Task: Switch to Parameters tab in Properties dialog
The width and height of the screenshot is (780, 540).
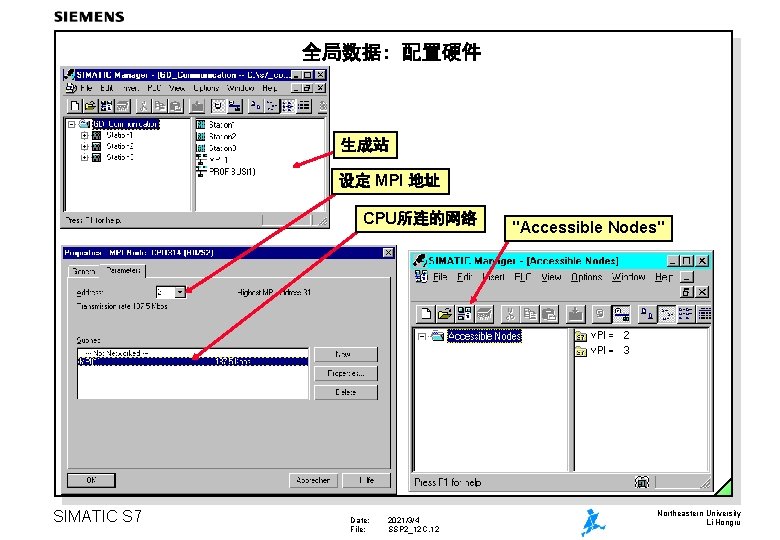Action: tap(123, 270)
